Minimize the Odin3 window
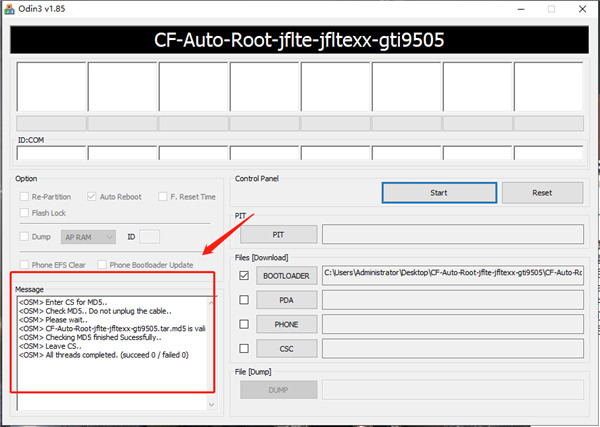 521,9
